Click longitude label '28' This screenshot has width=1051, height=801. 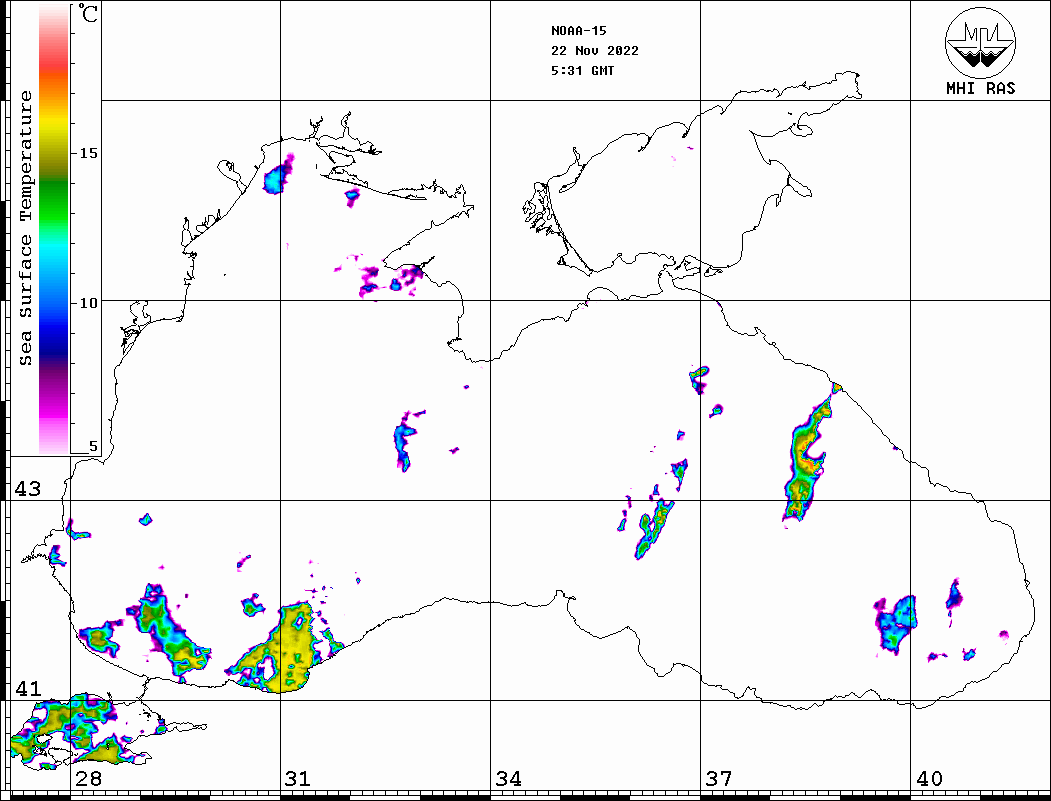(x=88, y=779)
